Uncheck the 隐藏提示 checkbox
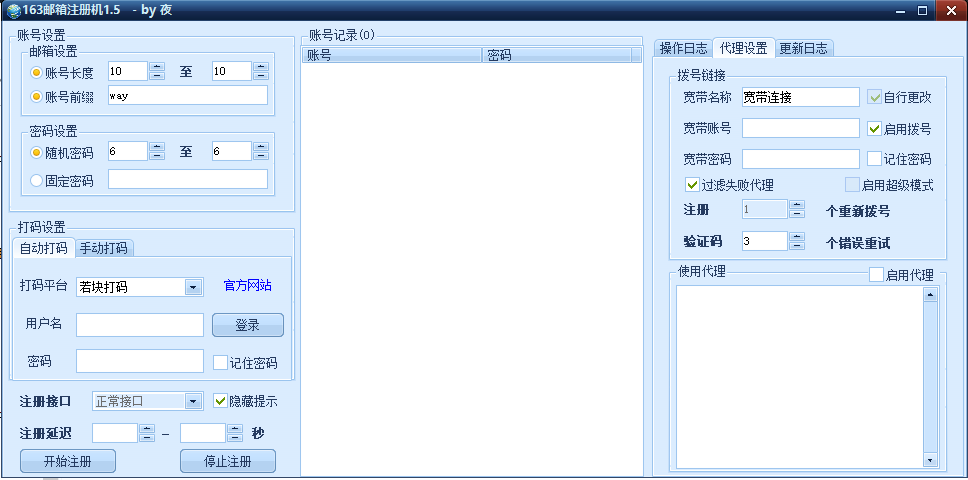 (x=220, y=401)
